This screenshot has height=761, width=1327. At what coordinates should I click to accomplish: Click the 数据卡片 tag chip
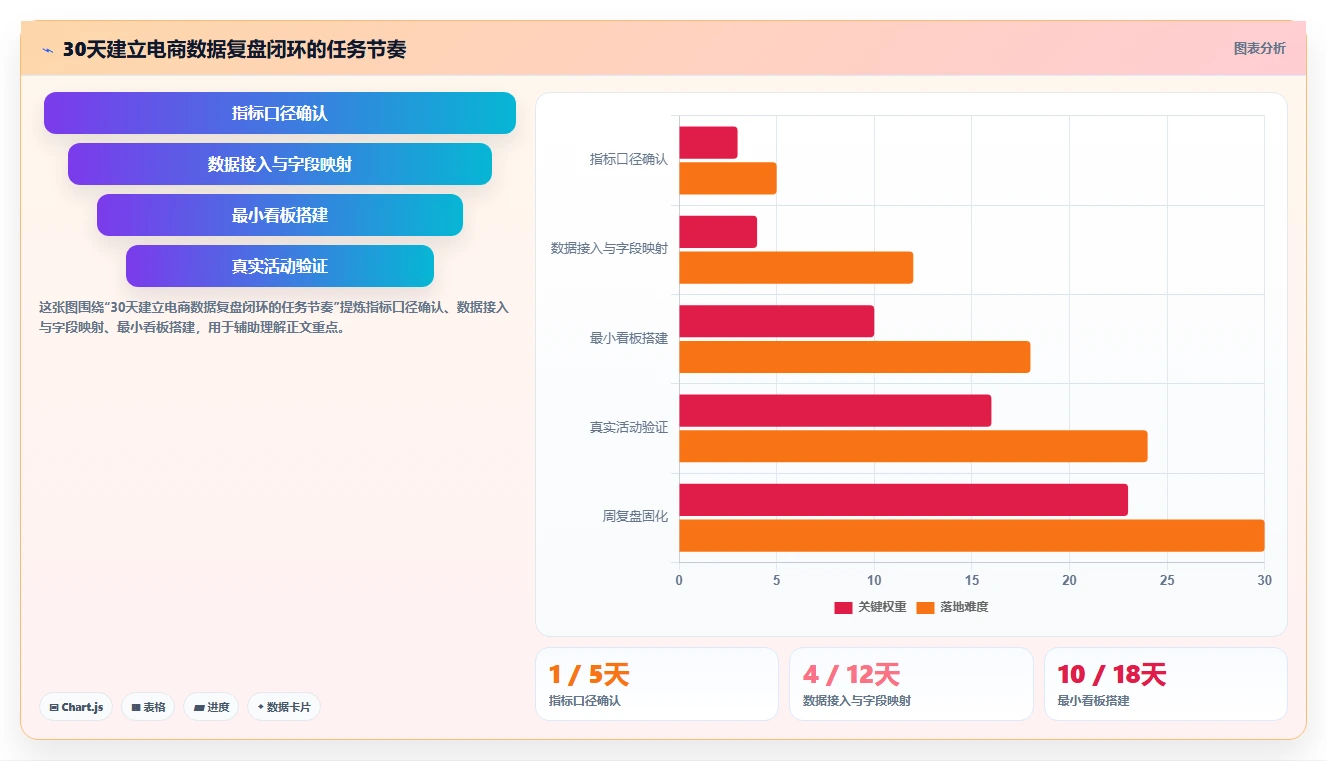[x=284, y=707]
